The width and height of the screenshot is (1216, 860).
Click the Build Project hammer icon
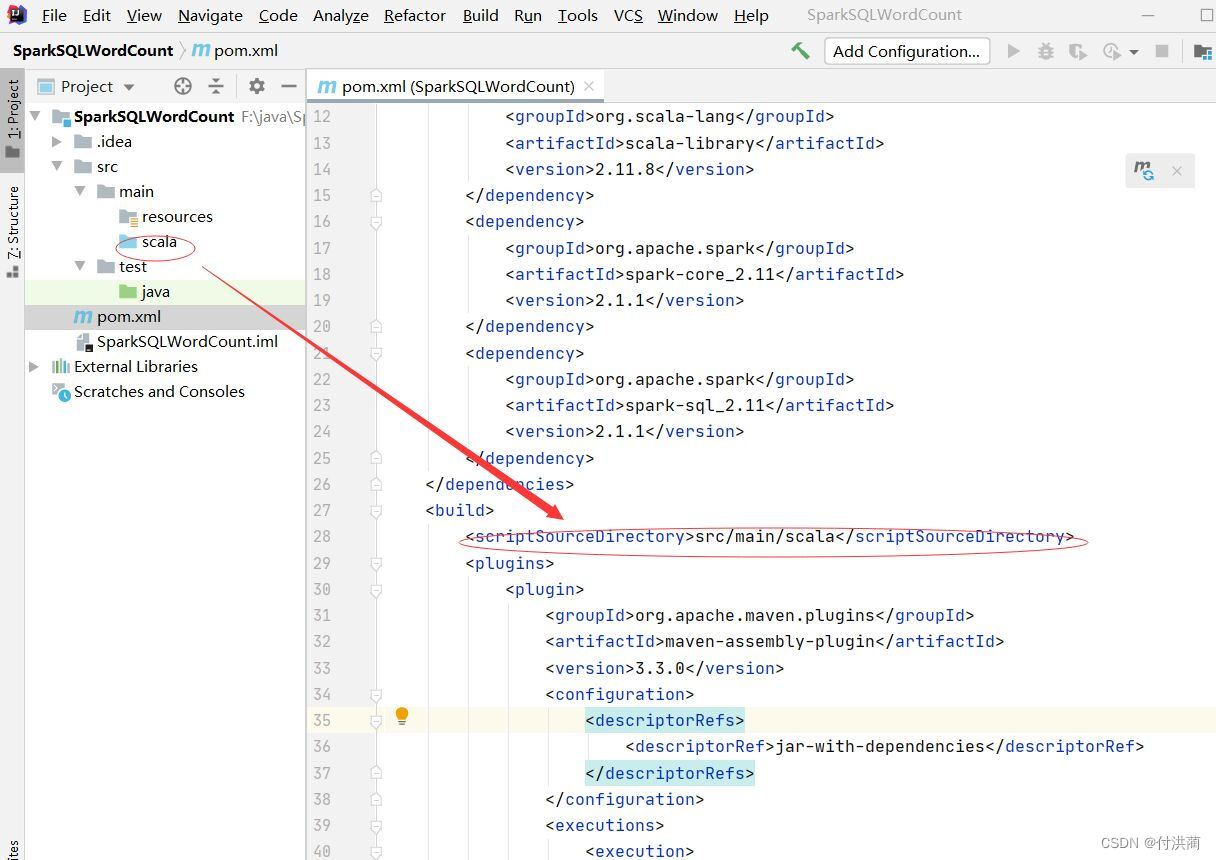click(x=800, y=50)
